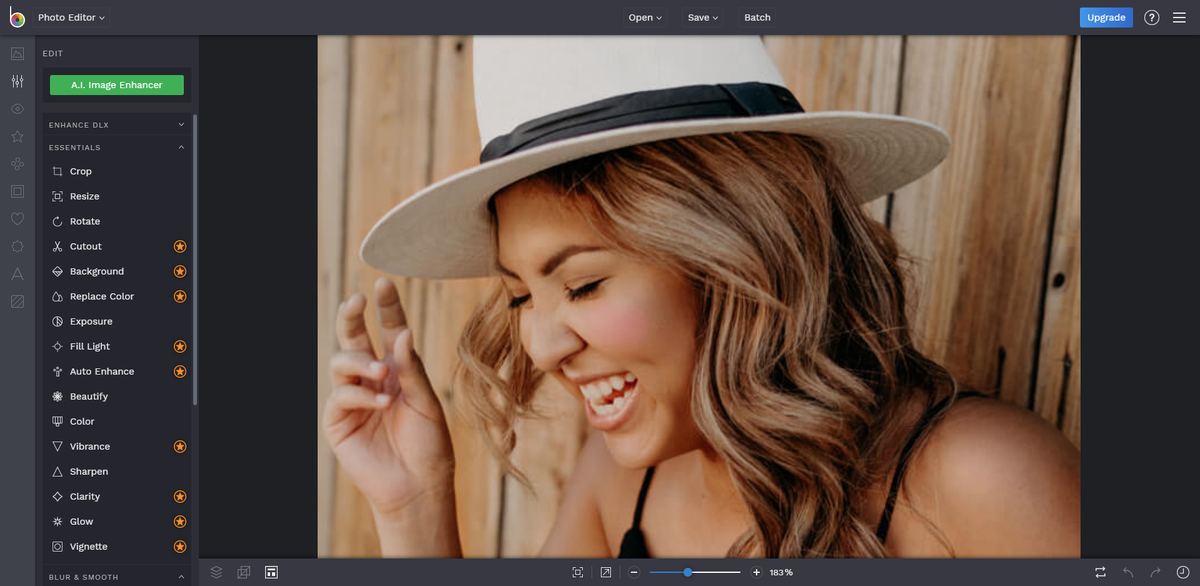Open the Photo Editor dropdown

click(x=71, y=17)
